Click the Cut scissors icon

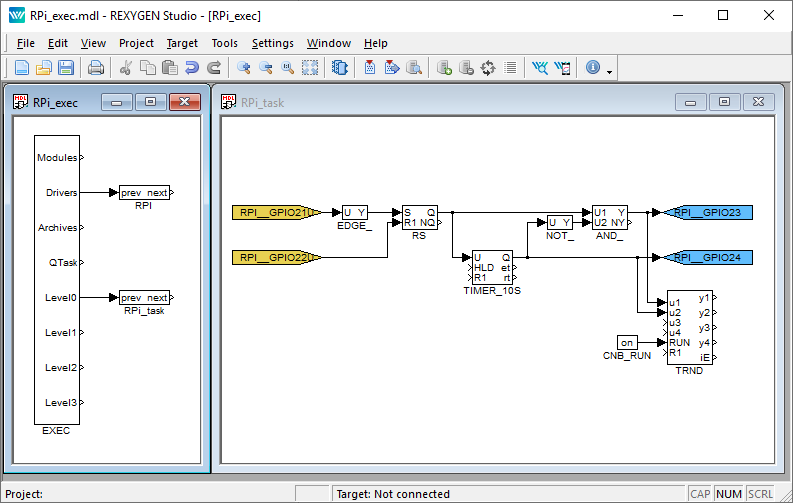click(126, 68)
